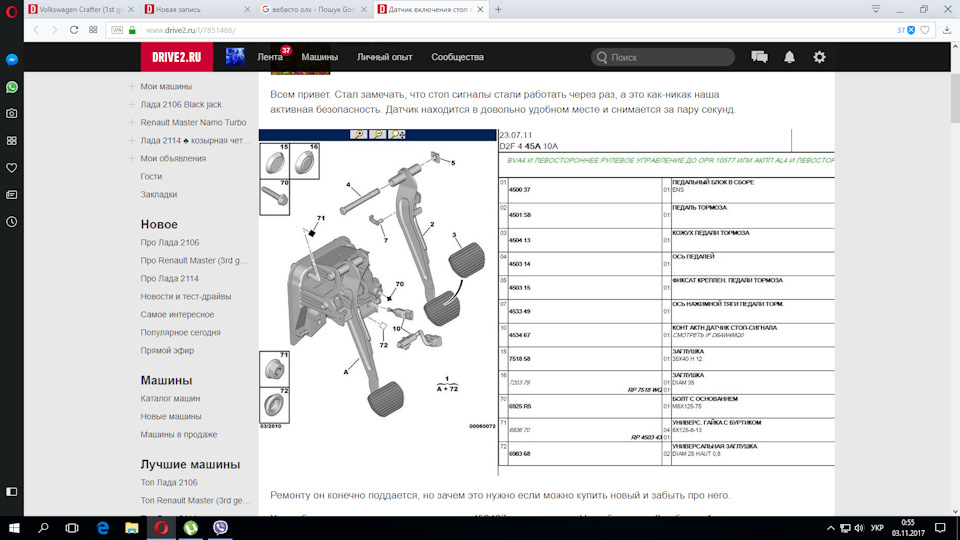Reload the current page
The height and width of the screenshot is (540, 960).
tap(74, 30)
